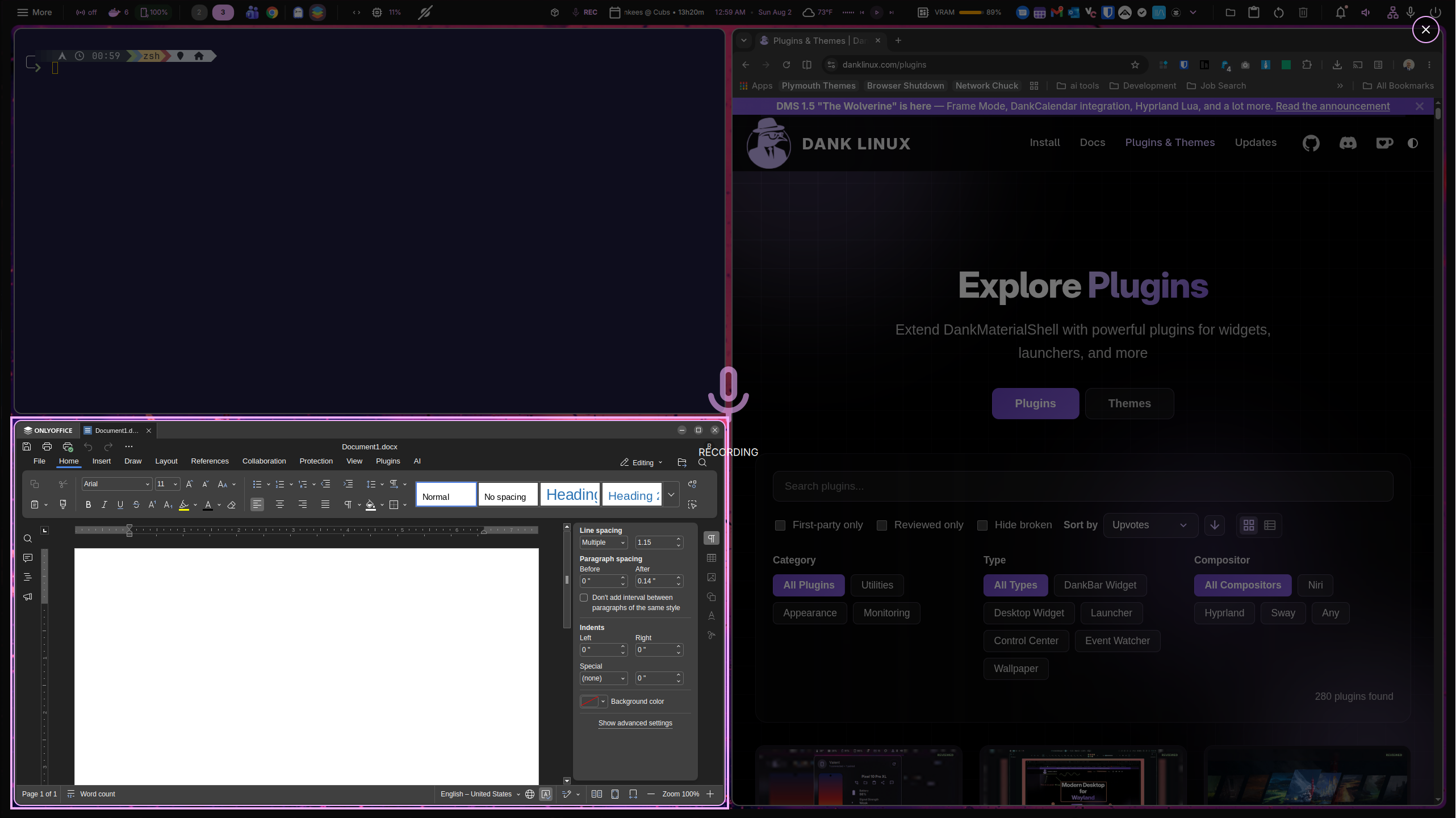The width and height of the screenshot is (1456, 818).
Task: Open Docs in Dank Linux navigation
Action: click(x=1093, y=143)
